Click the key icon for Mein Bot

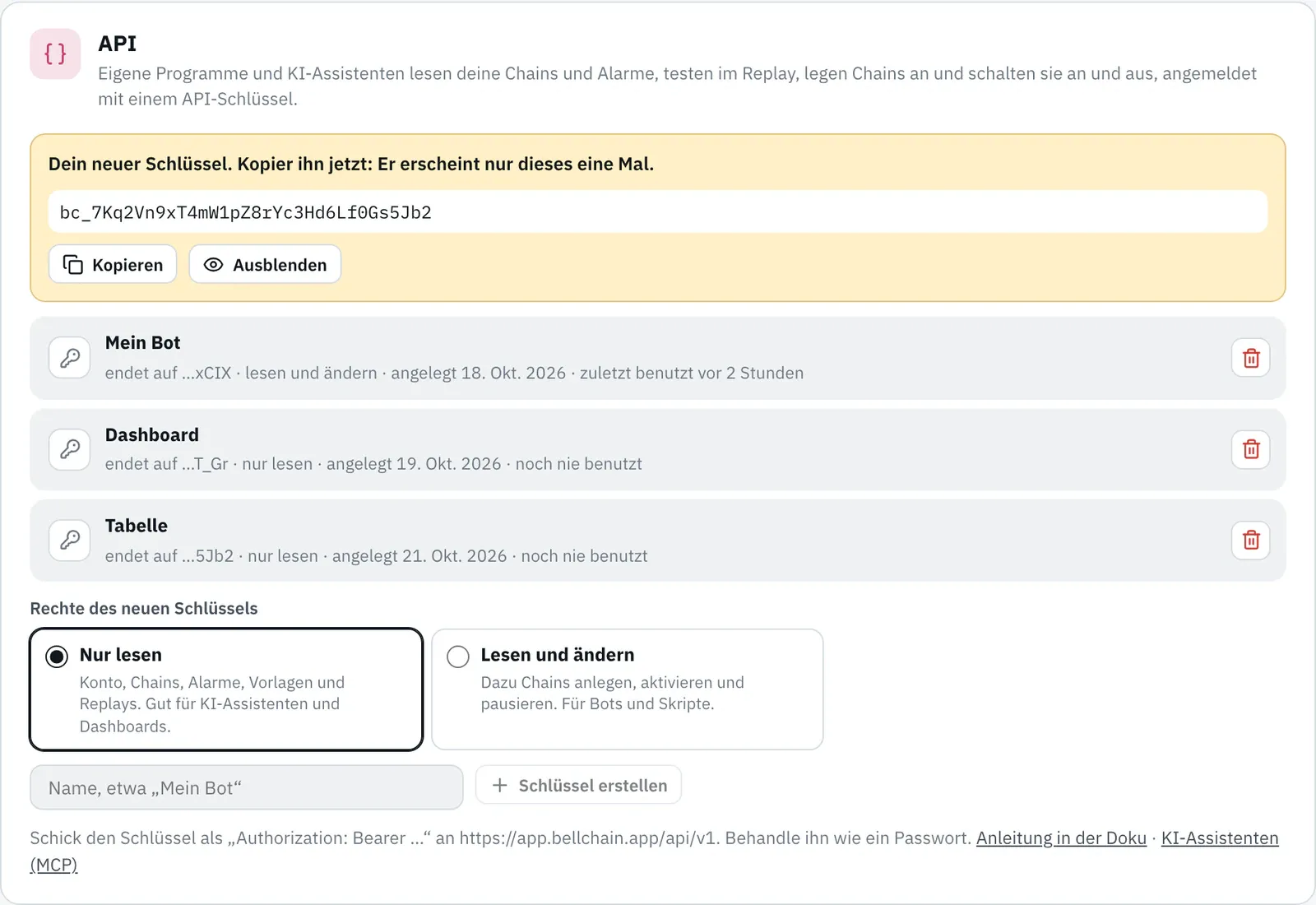tap(70, 358)
